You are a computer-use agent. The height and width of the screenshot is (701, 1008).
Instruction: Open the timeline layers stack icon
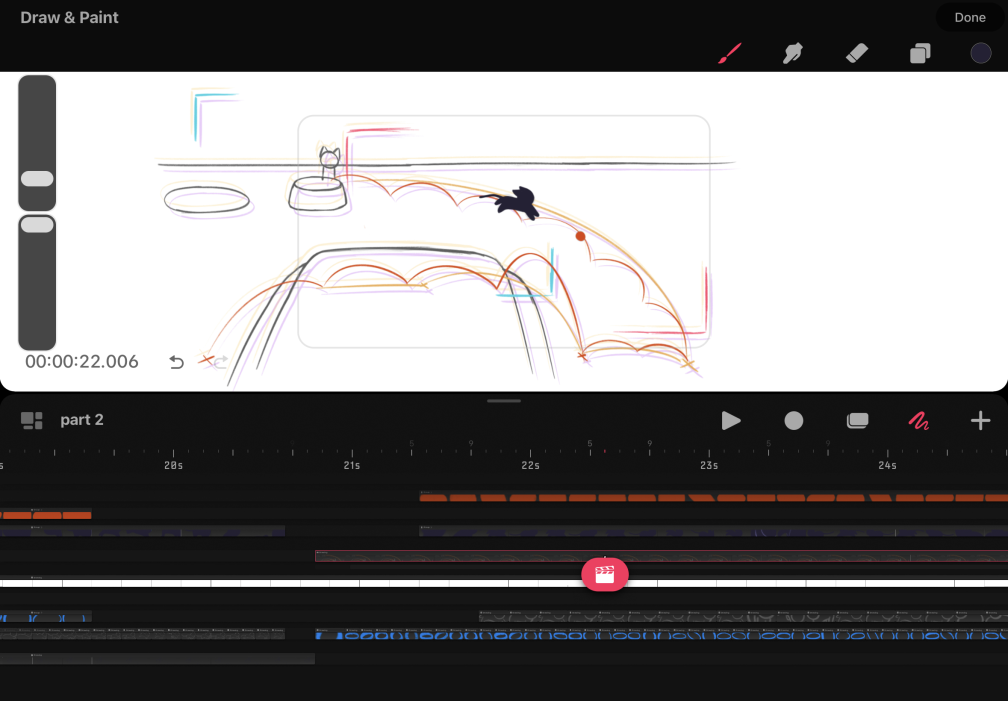point(858,421)
